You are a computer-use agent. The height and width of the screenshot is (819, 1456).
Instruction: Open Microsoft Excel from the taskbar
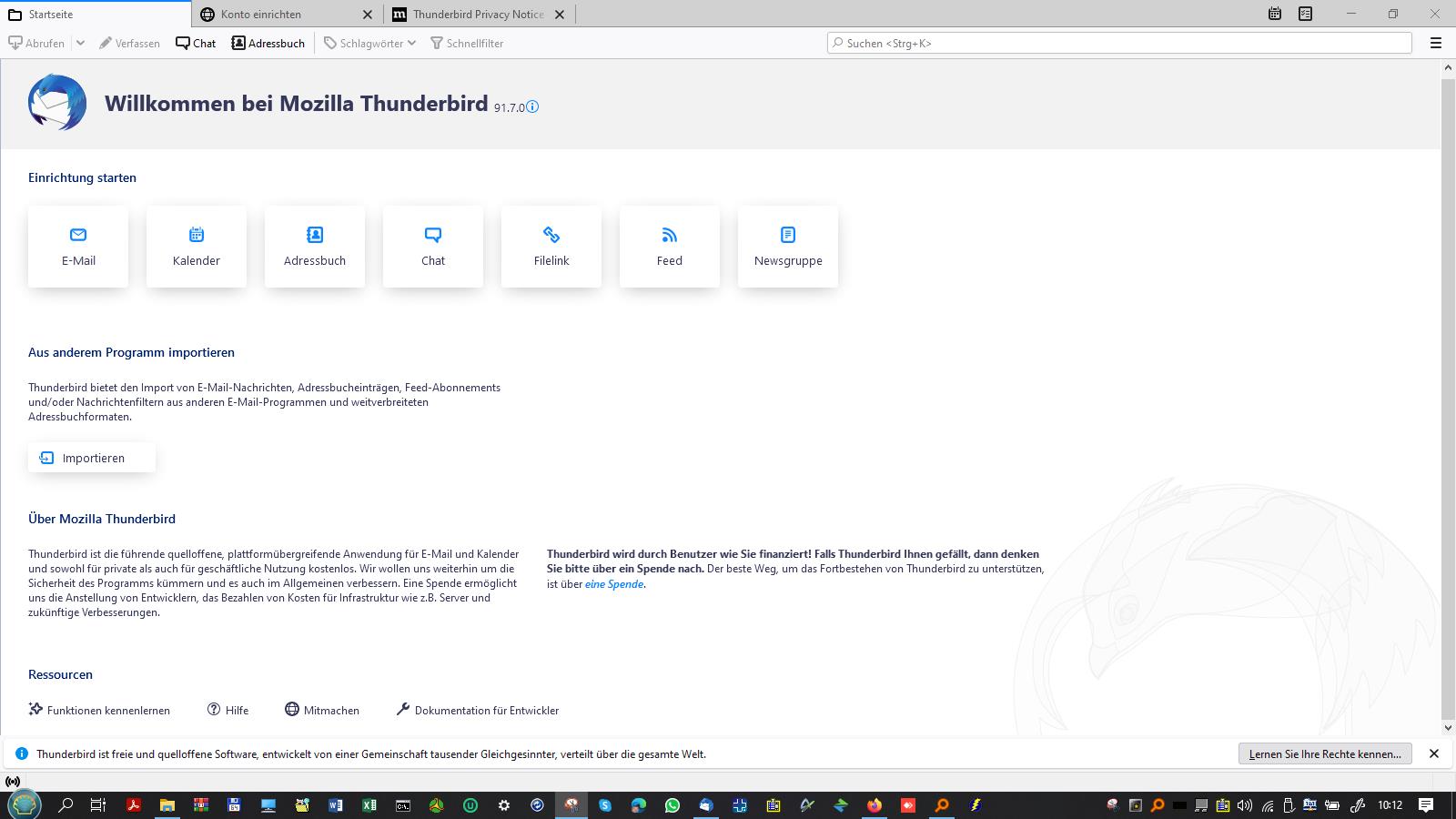click(x=369, y=805)
